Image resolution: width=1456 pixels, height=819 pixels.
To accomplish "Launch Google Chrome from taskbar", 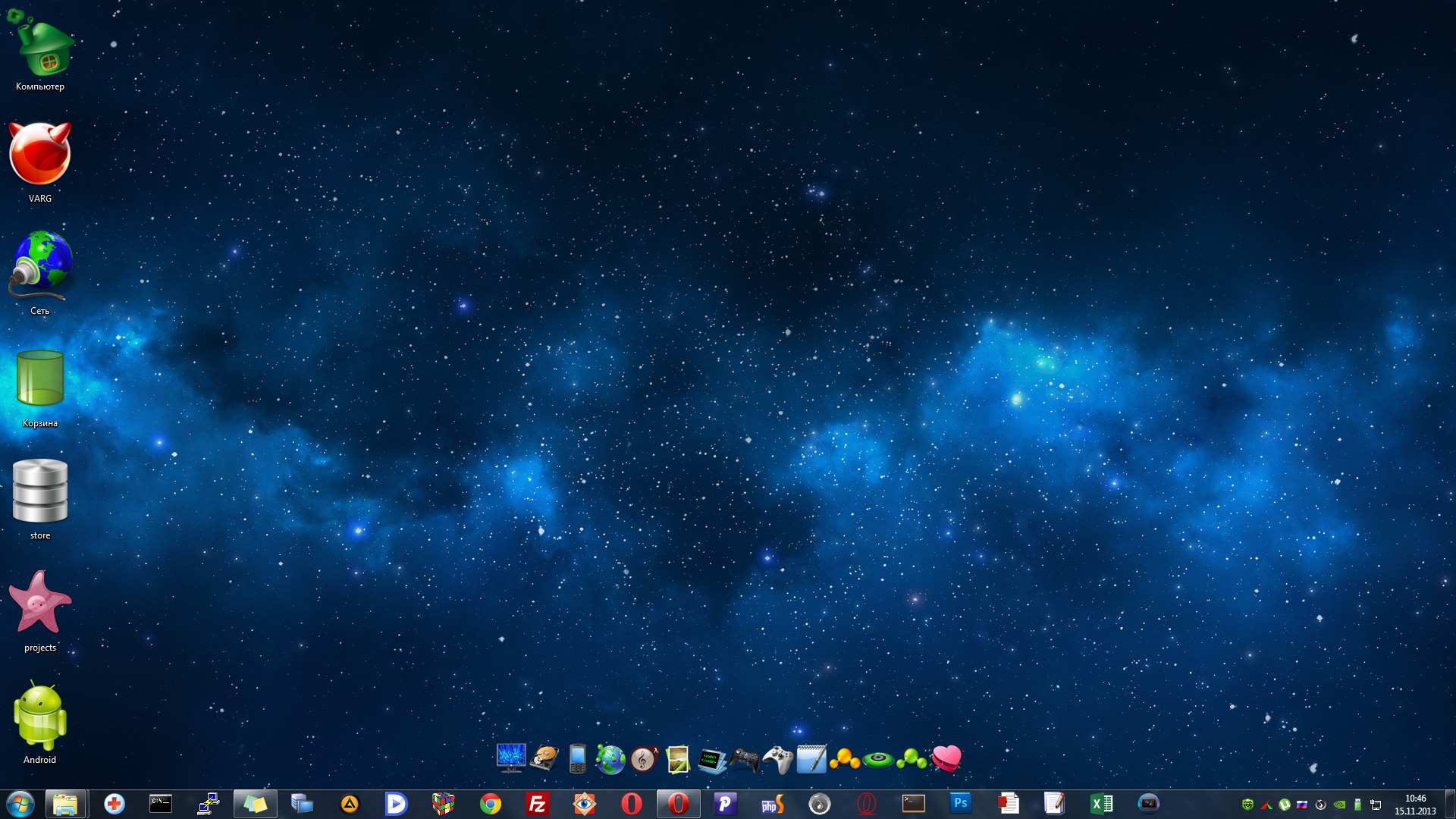I will 491,804.
